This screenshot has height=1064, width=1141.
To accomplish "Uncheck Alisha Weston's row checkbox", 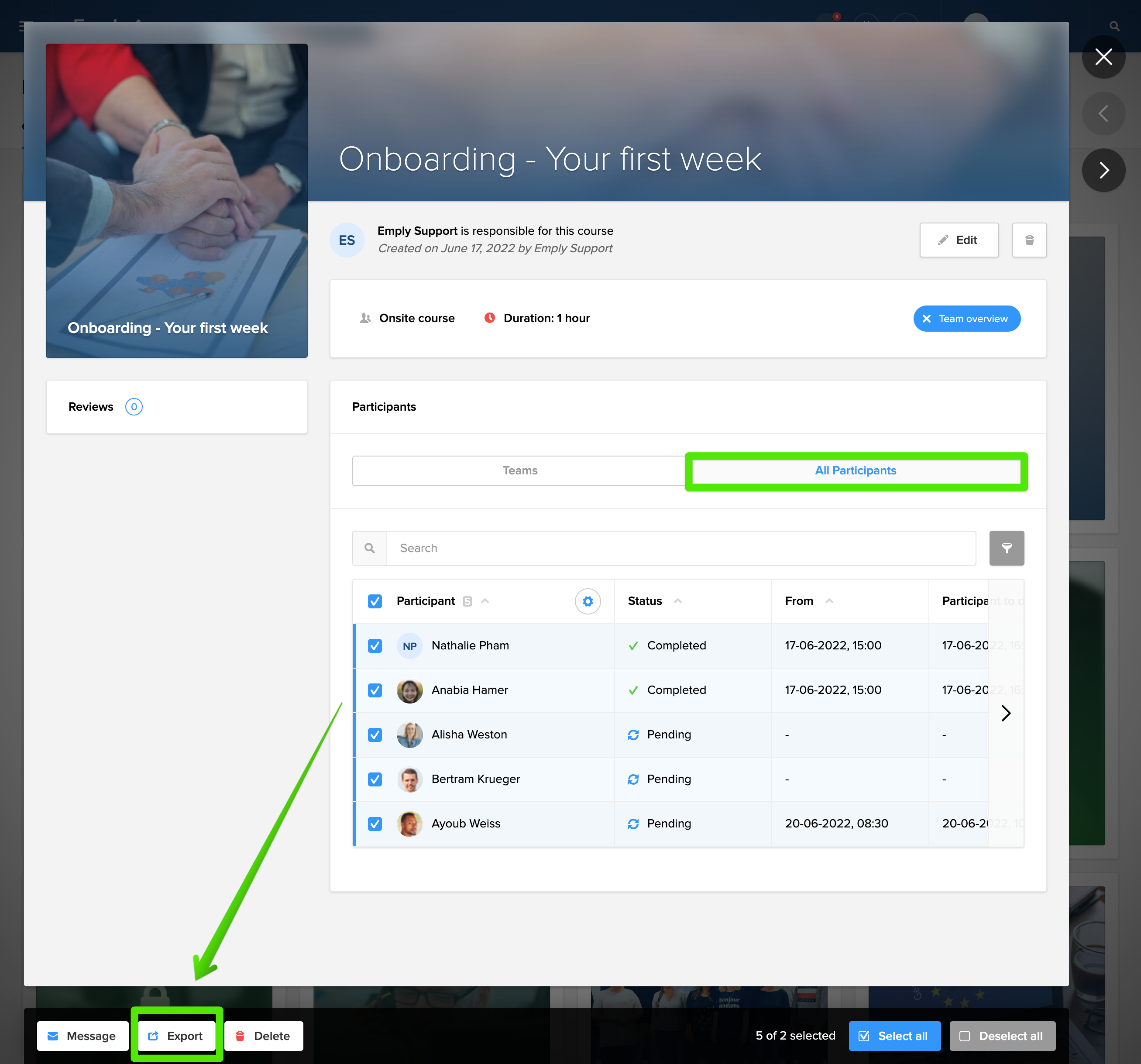I will 375,735.
